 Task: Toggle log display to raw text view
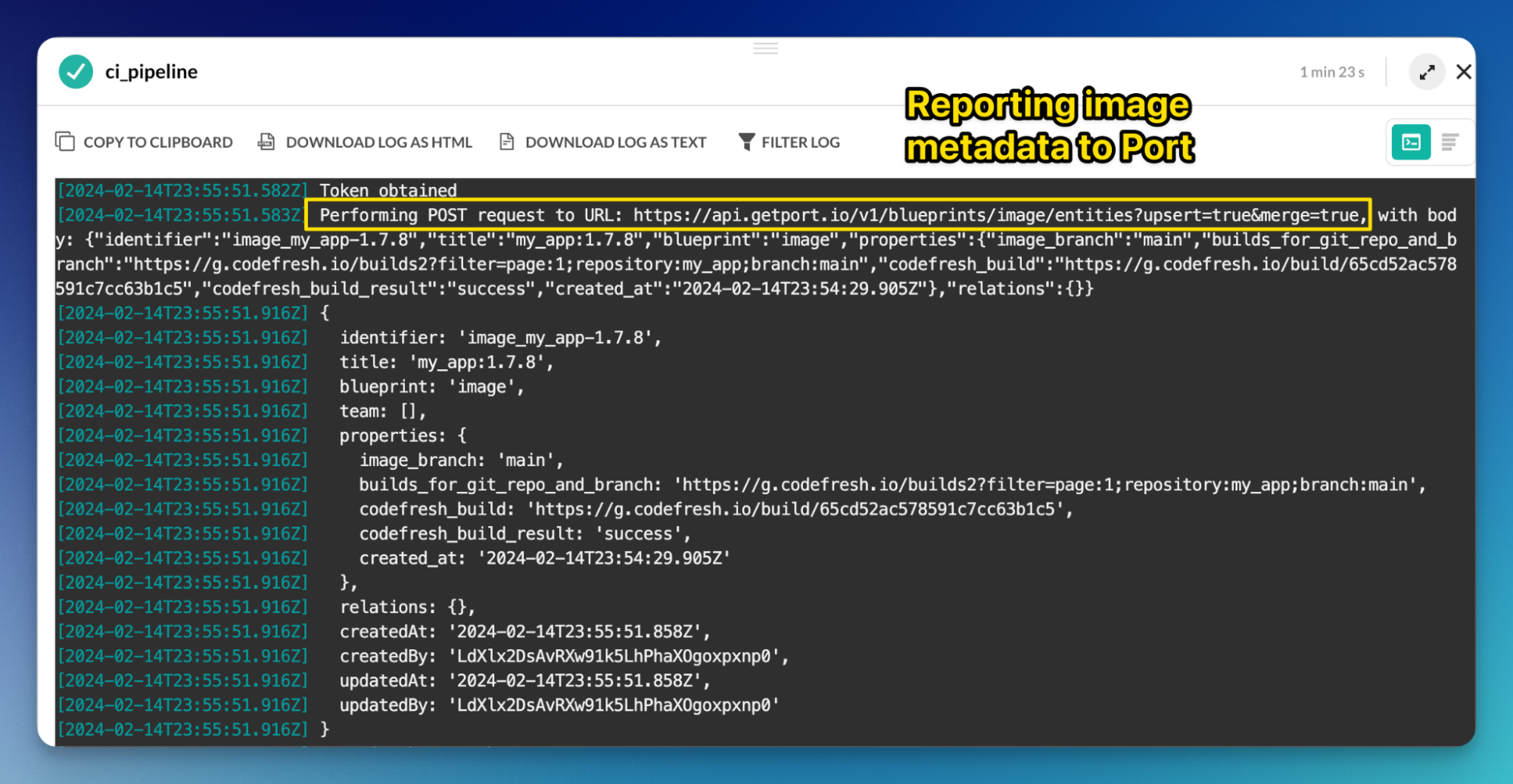(1451, 142)
